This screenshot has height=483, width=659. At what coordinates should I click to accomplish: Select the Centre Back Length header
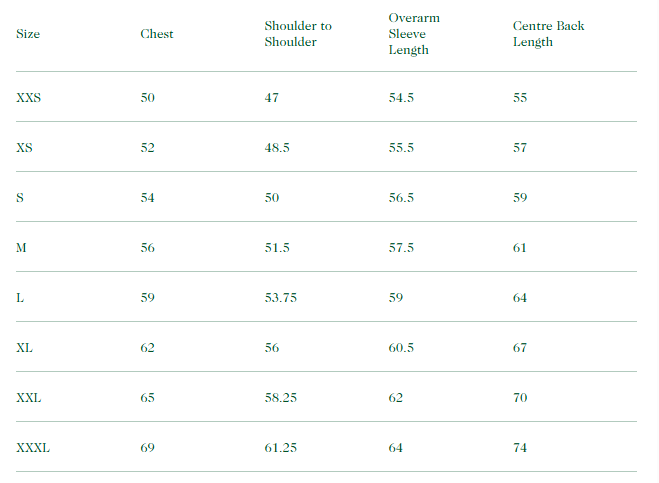click(x=548, y=34)
